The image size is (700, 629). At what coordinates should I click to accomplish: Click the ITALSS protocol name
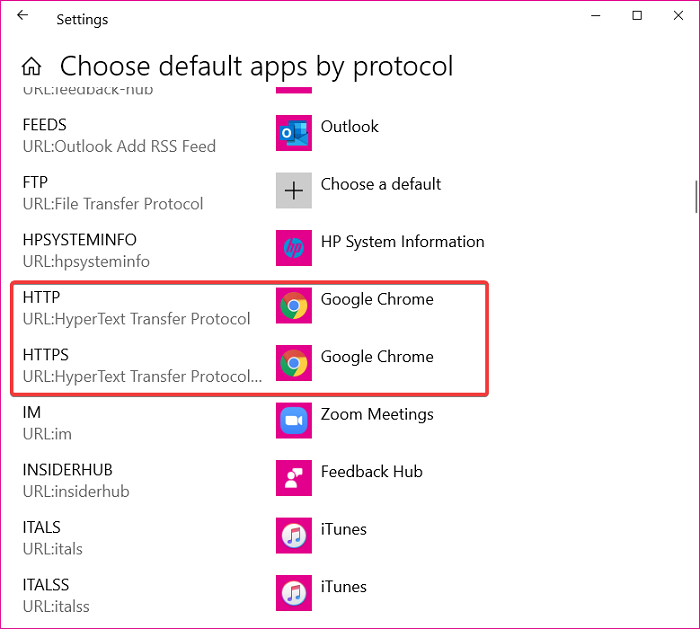point(46,585)
